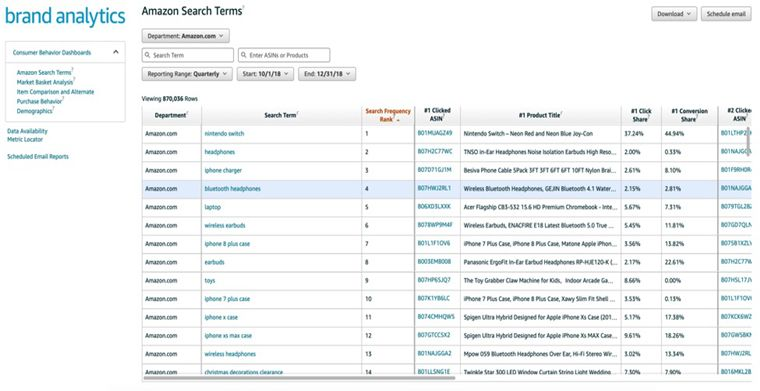Screen dimensions: 760x391
Task: Collapse Consumer Behavior Dashboards chevron
Action: coord(116,52)
